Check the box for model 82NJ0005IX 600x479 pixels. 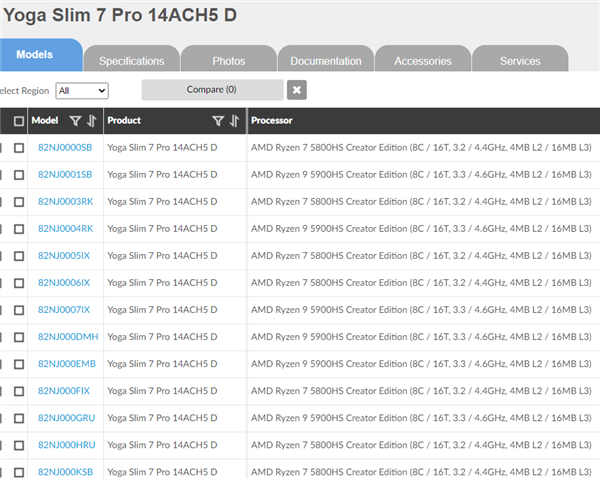click(x=19, y=256)
